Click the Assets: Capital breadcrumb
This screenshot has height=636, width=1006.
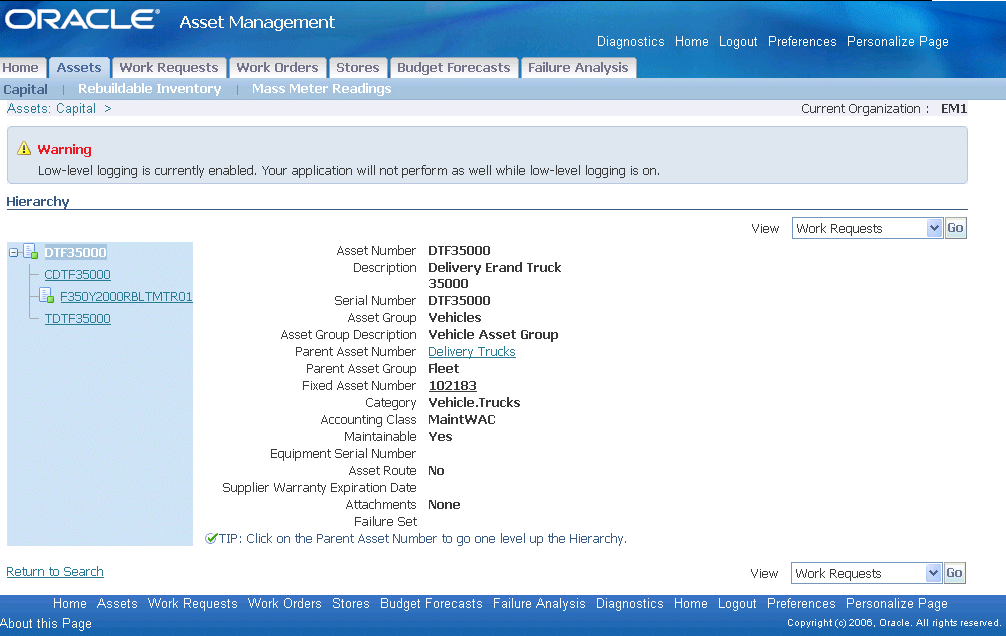pos(51,108)
